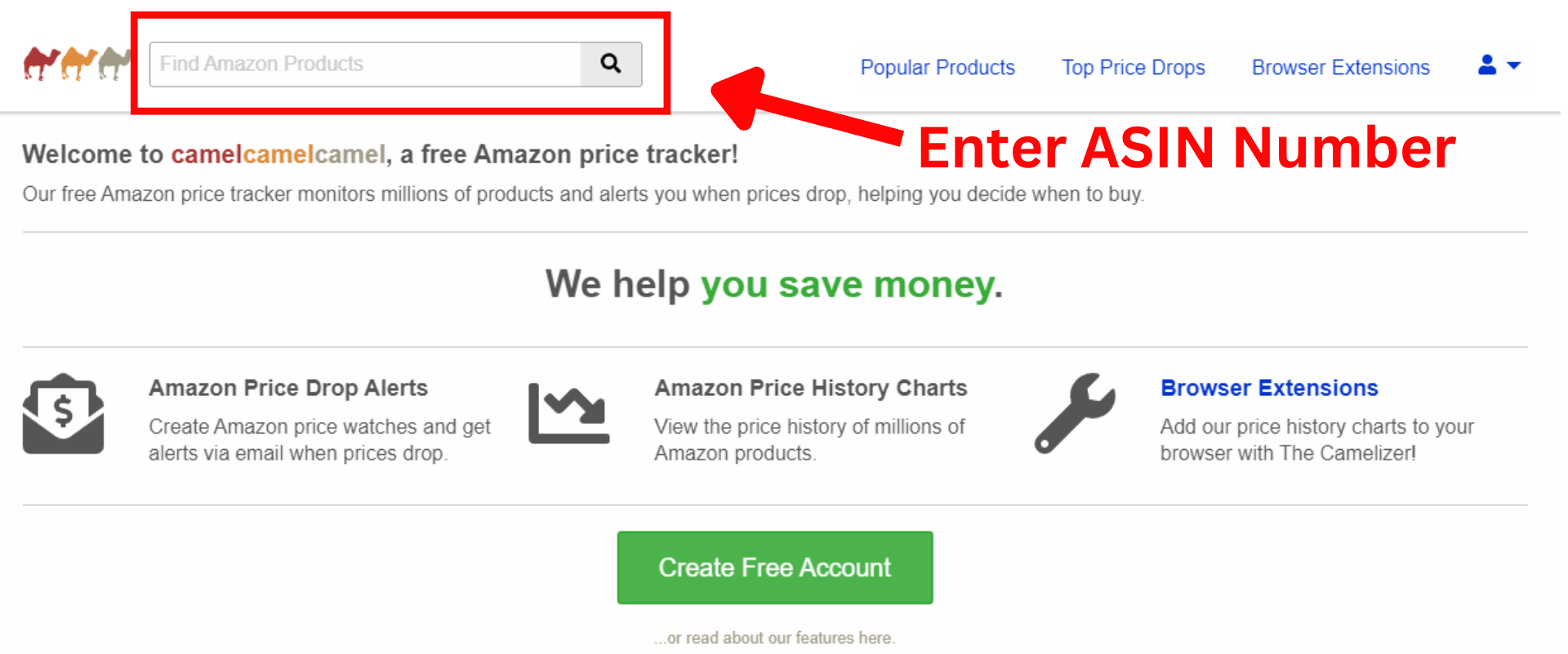Image resolution: width=1568 pixels, height=654 pixels.
Task: Follow the blue Browser Extensions heading link
Action: pyautogui.click(x=1269, y=388)
